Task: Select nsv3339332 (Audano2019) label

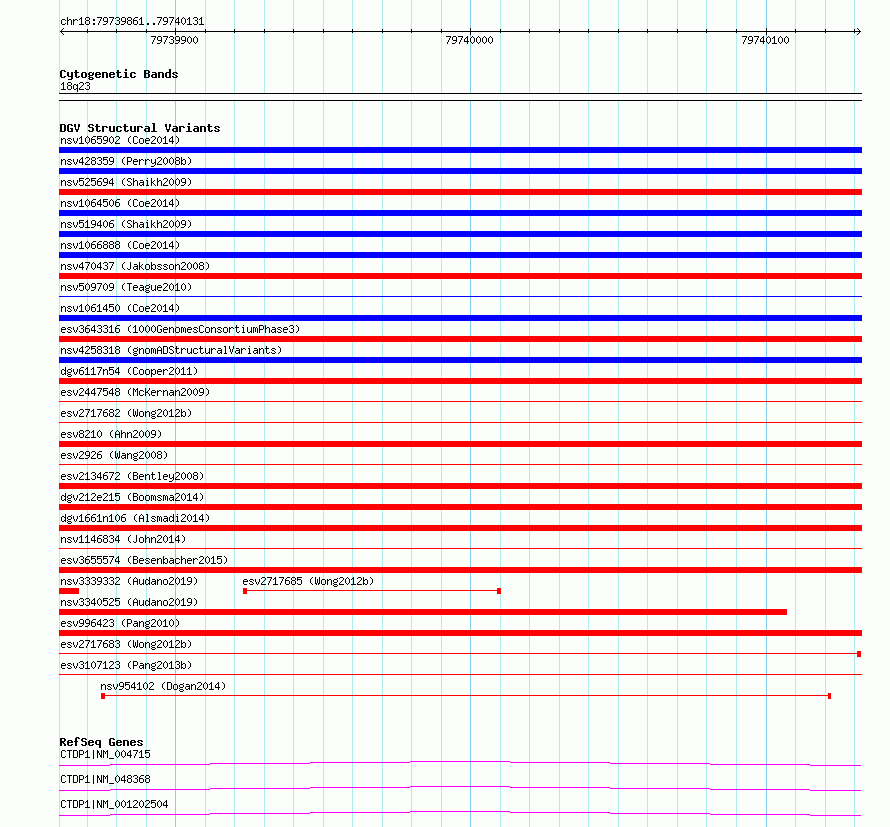Action: [129, 581]
